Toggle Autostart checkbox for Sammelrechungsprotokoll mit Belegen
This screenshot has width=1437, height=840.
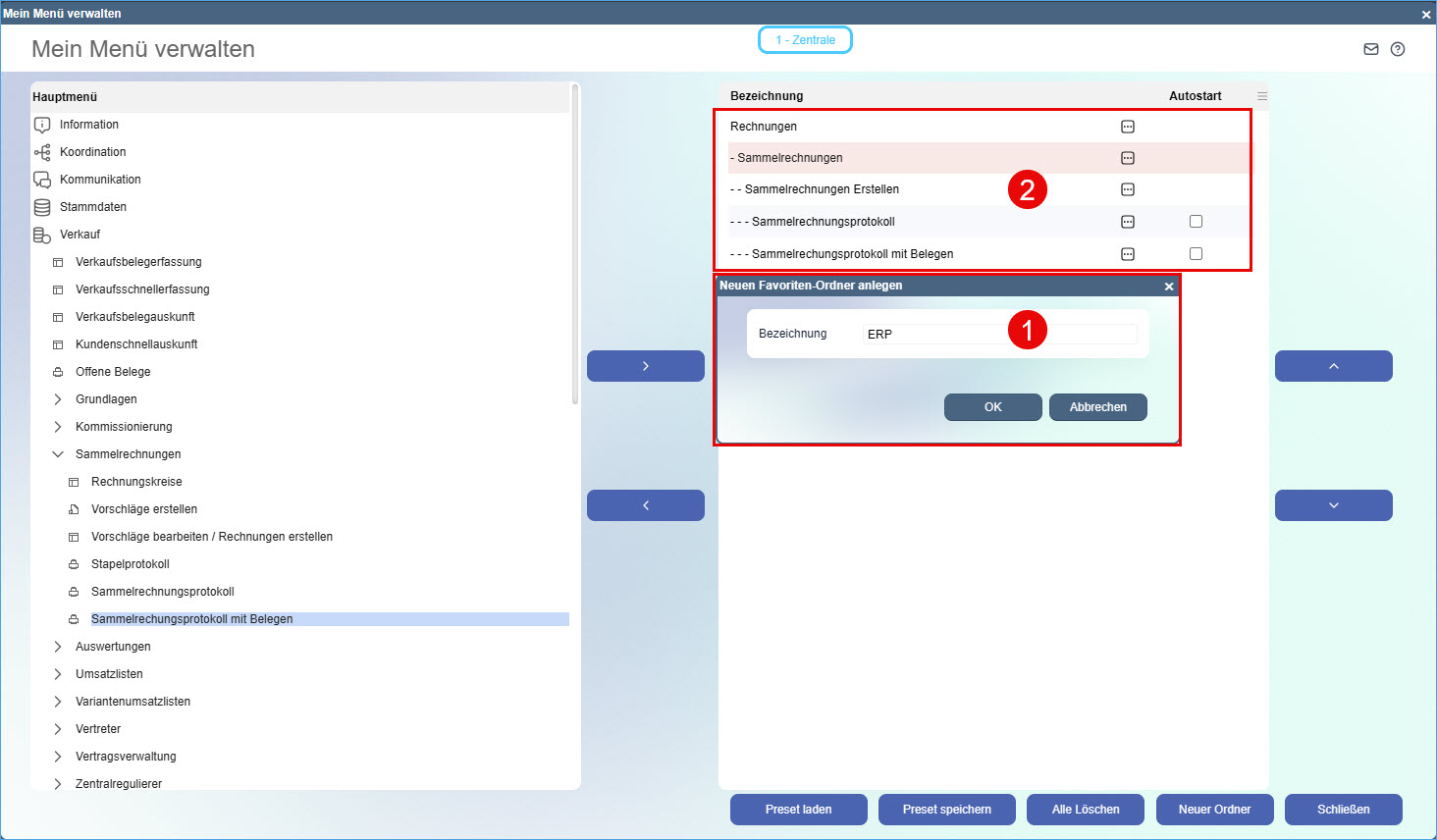[1196, 254]
